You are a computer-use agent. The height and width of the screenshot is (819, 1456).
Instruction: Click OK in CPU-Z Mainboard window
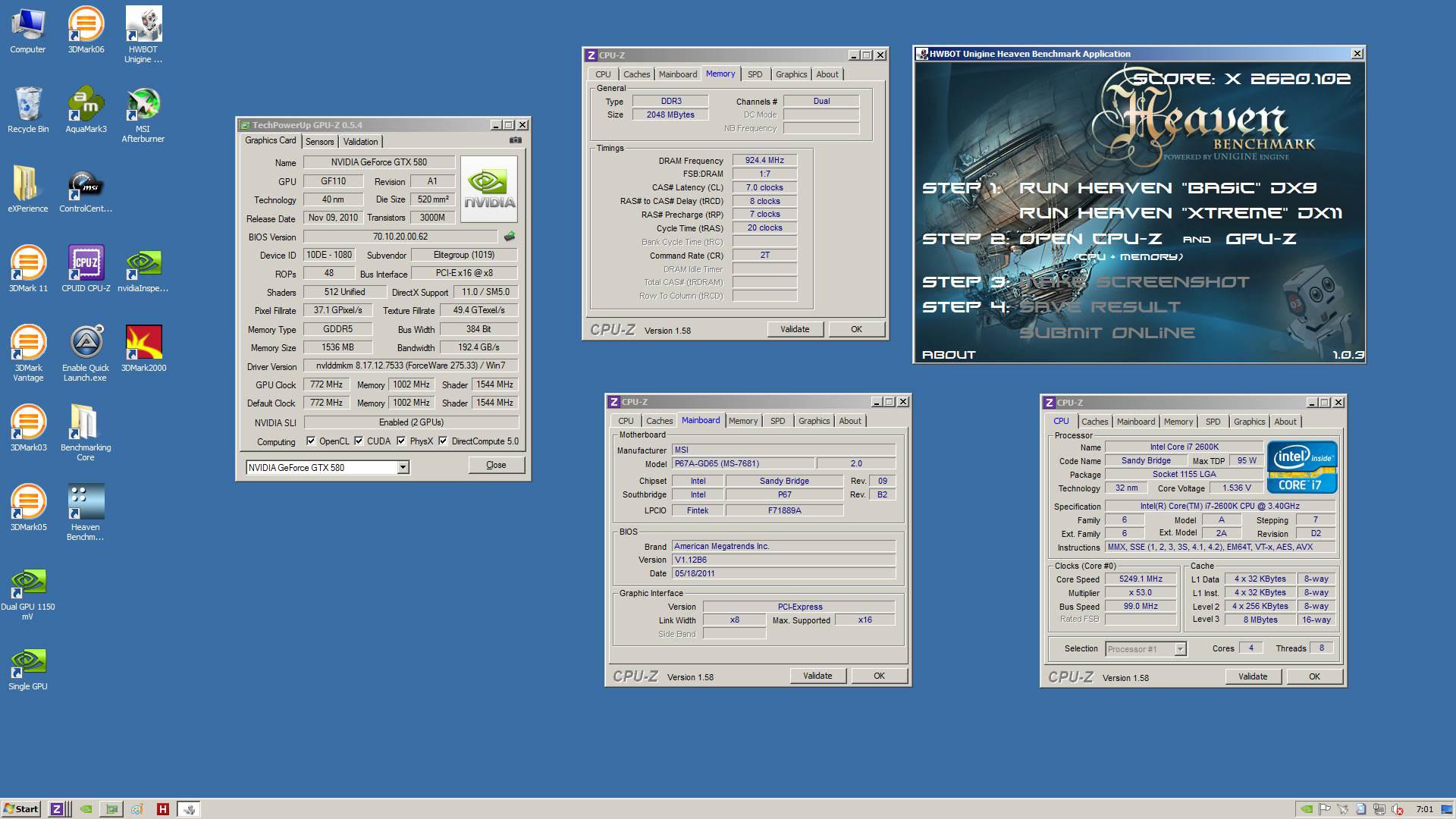879,676
